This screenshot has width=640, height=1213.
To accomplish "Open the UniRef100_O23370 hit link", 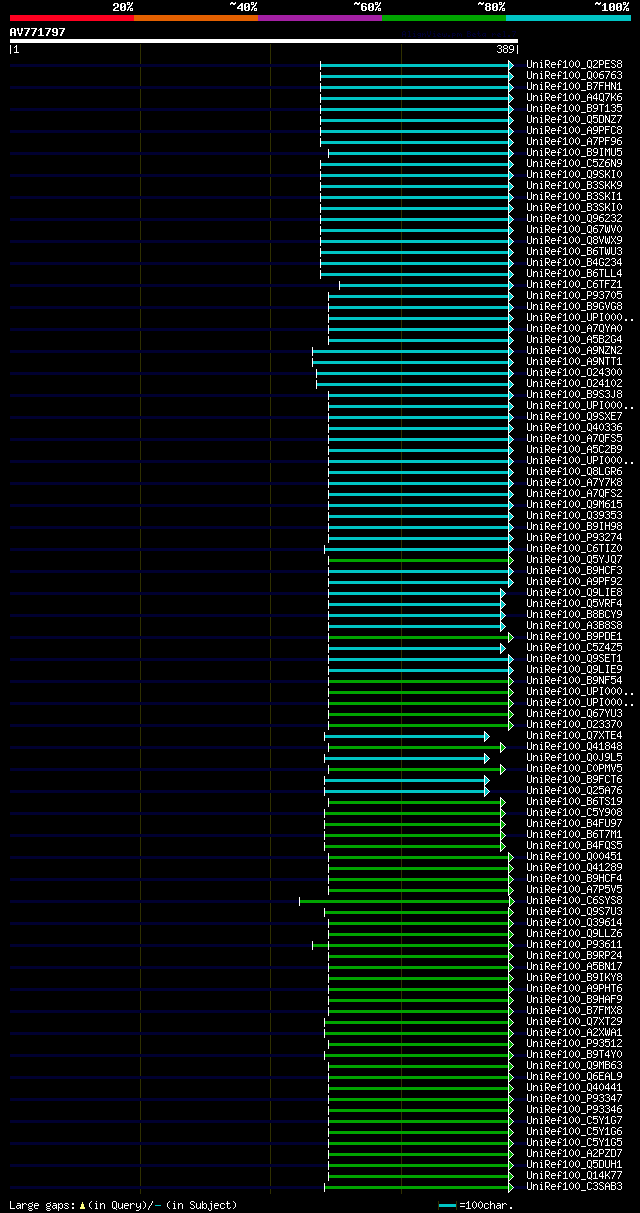I will 574,725.
